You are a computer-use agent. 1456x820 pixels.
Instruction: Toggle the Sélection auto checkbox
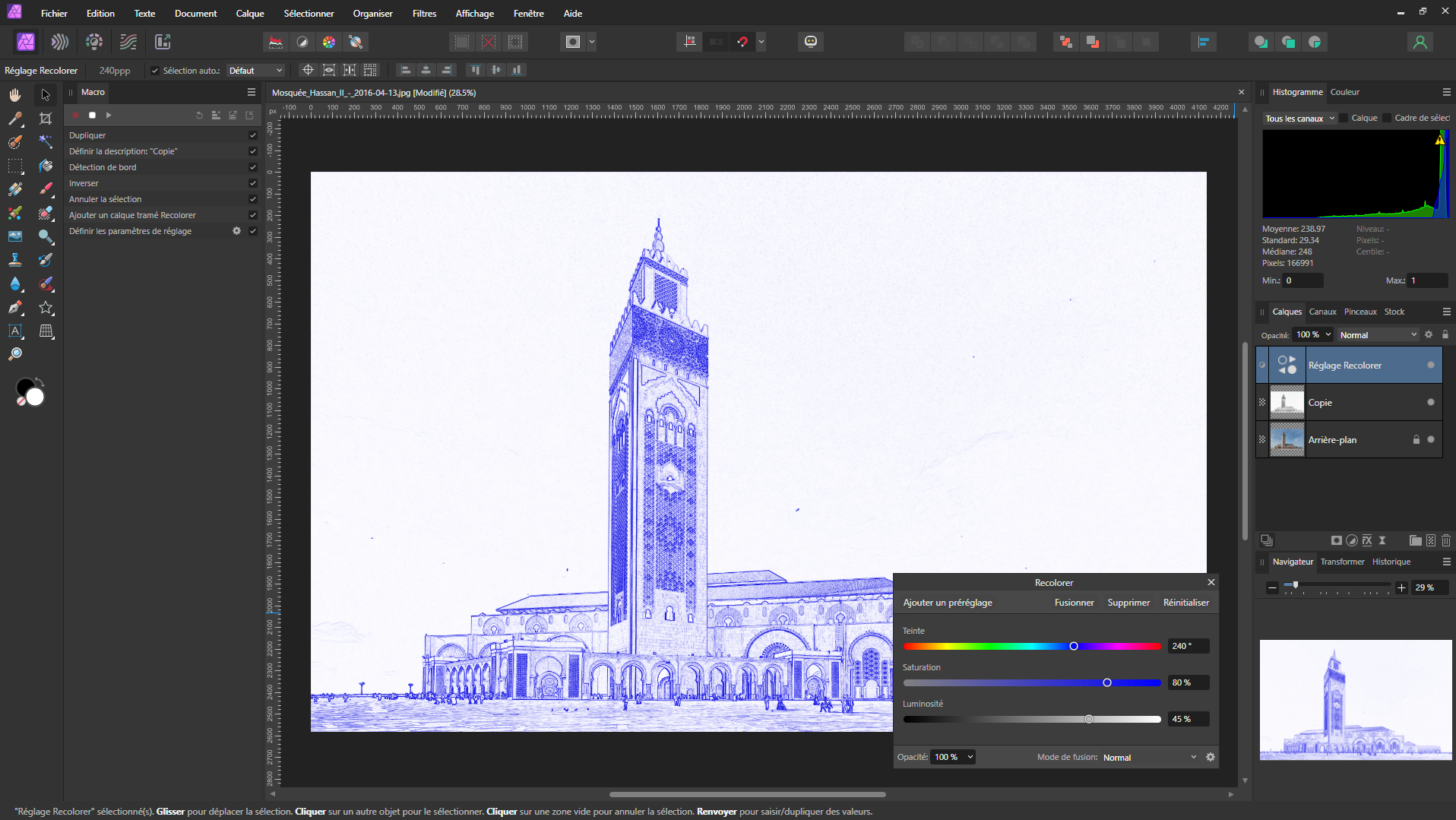155,71
